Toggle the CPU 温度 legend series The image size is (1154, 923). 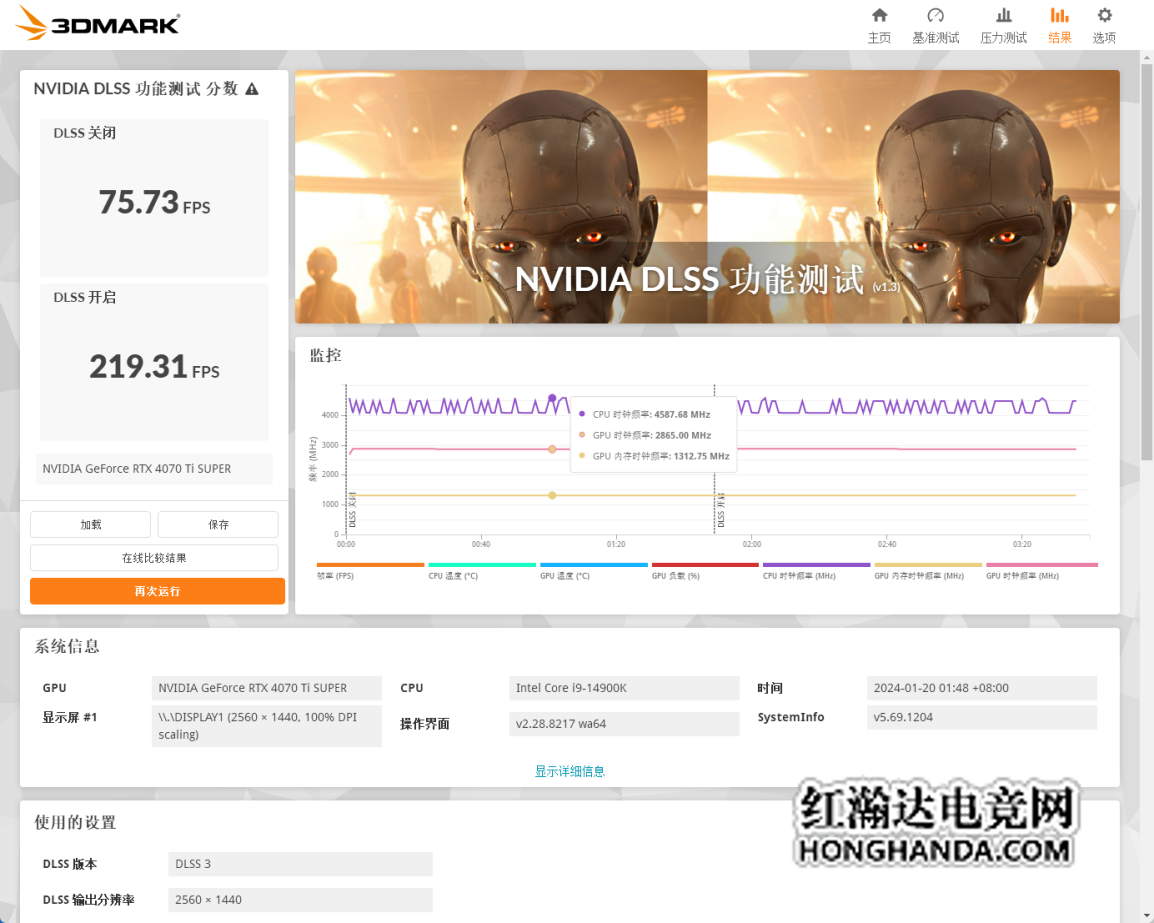point(482,571)
